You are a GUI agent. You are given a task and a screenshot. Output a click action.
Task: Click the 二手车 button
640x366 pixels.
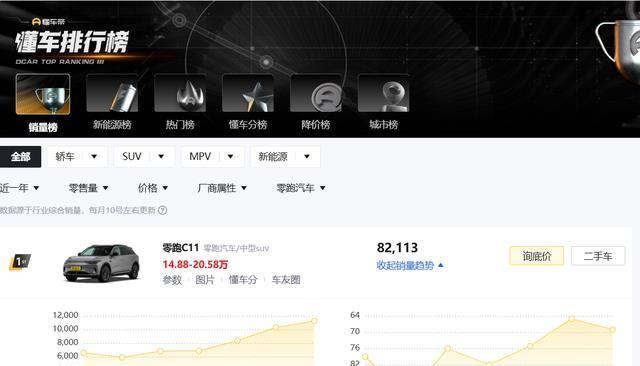pos(598,256)
